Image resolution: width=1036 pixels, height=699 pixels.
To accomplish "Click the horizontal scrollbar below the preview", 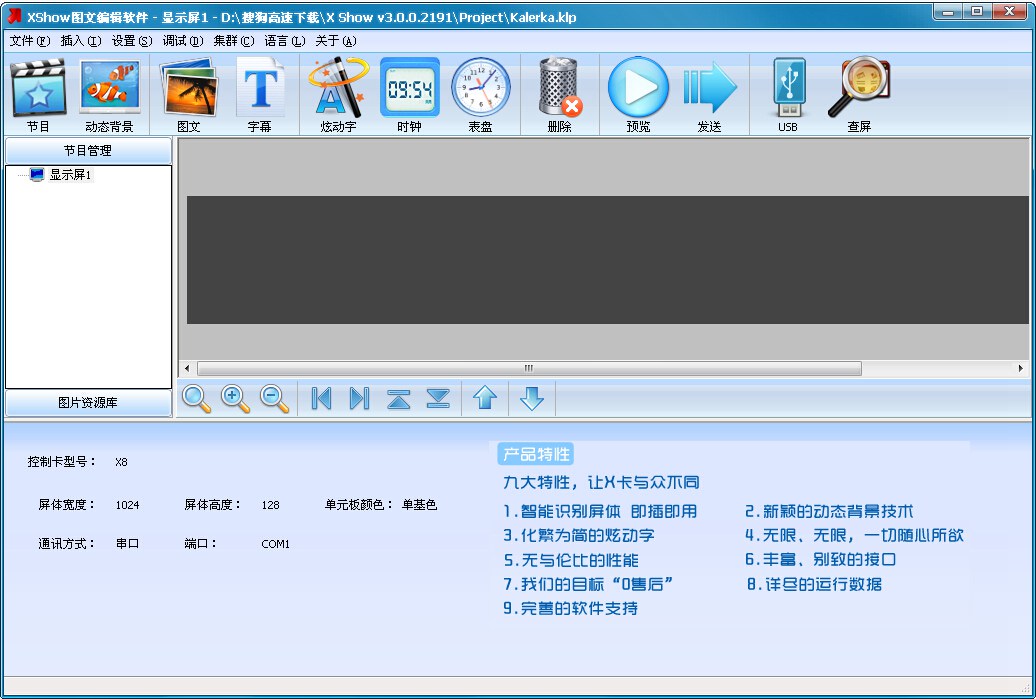I will click(528, 369).
